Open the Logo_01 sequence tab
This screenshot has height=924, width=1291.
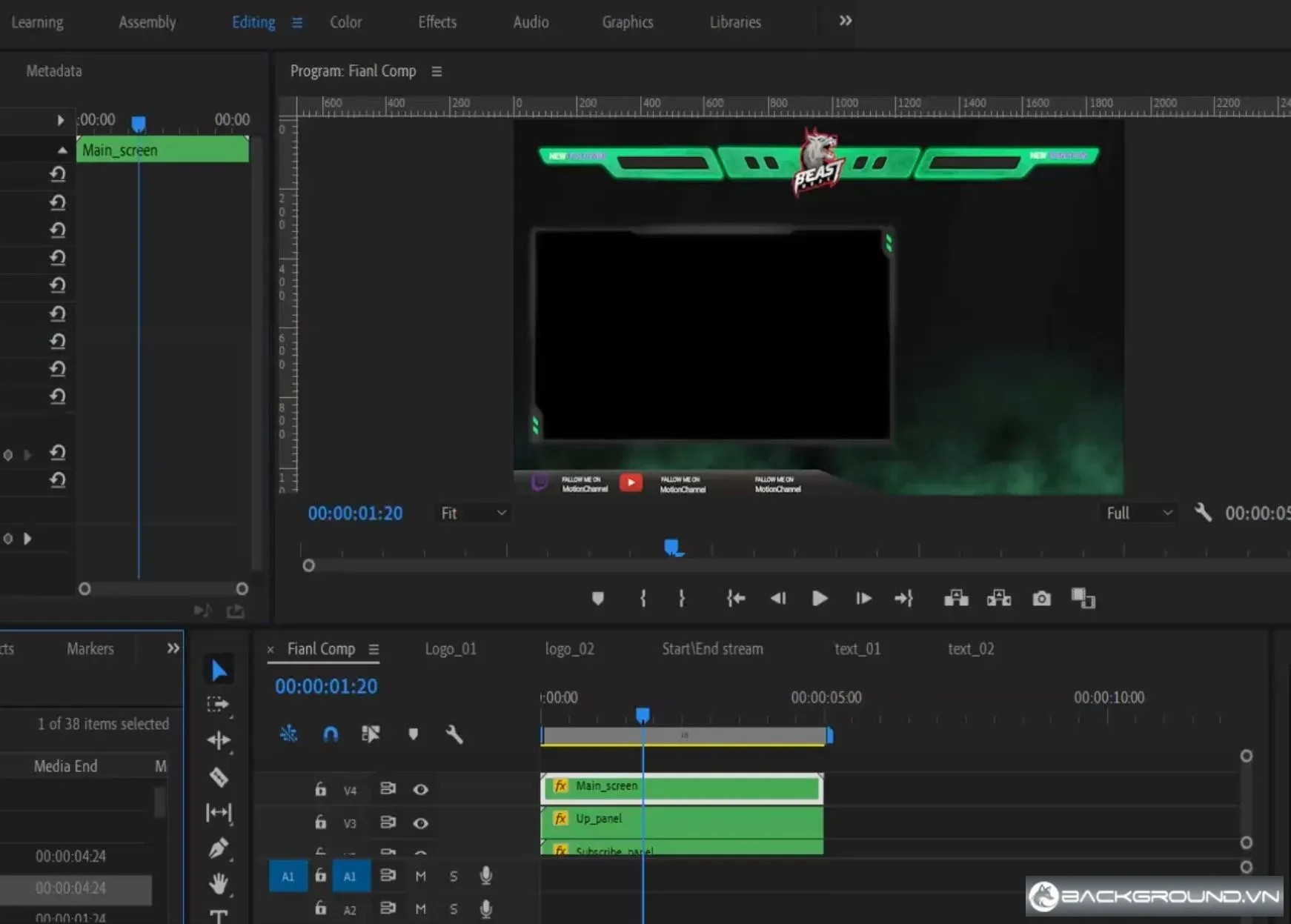click(x=451, y=649)
